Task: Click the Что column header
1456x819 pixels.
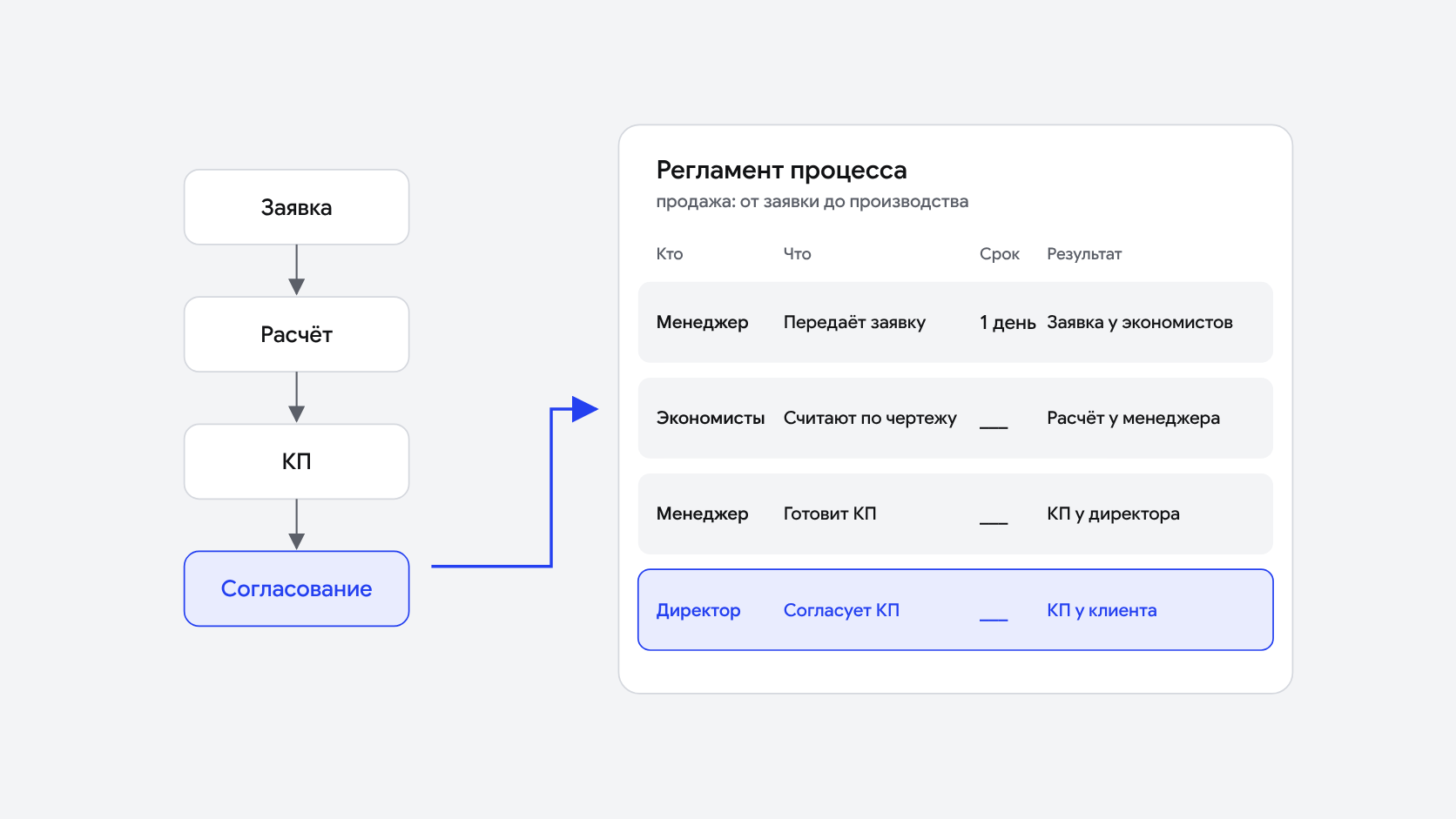Action: [797, 254]
